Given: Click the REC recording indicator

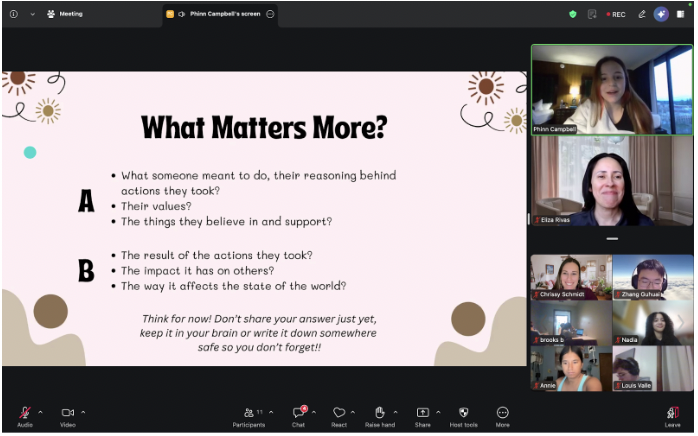Looking at the screenshot, I should point(616,14).
